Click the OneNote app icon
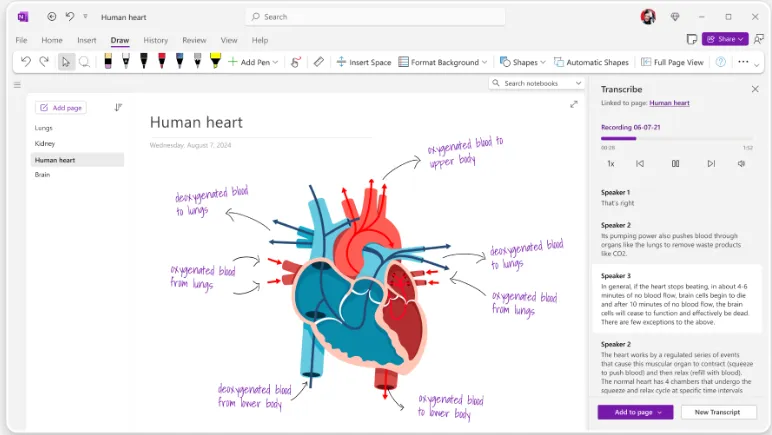 point(23,17)
